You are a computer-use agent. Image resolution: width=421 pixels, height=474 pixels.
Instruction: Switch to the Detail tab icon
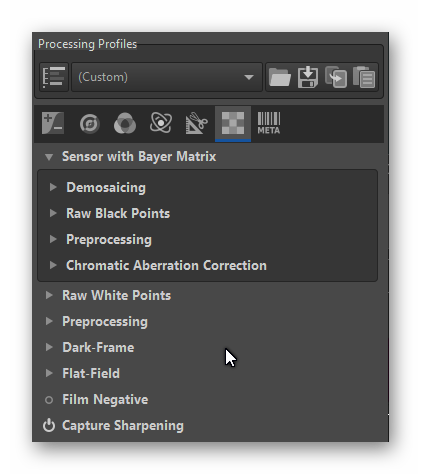click(89, 124)
